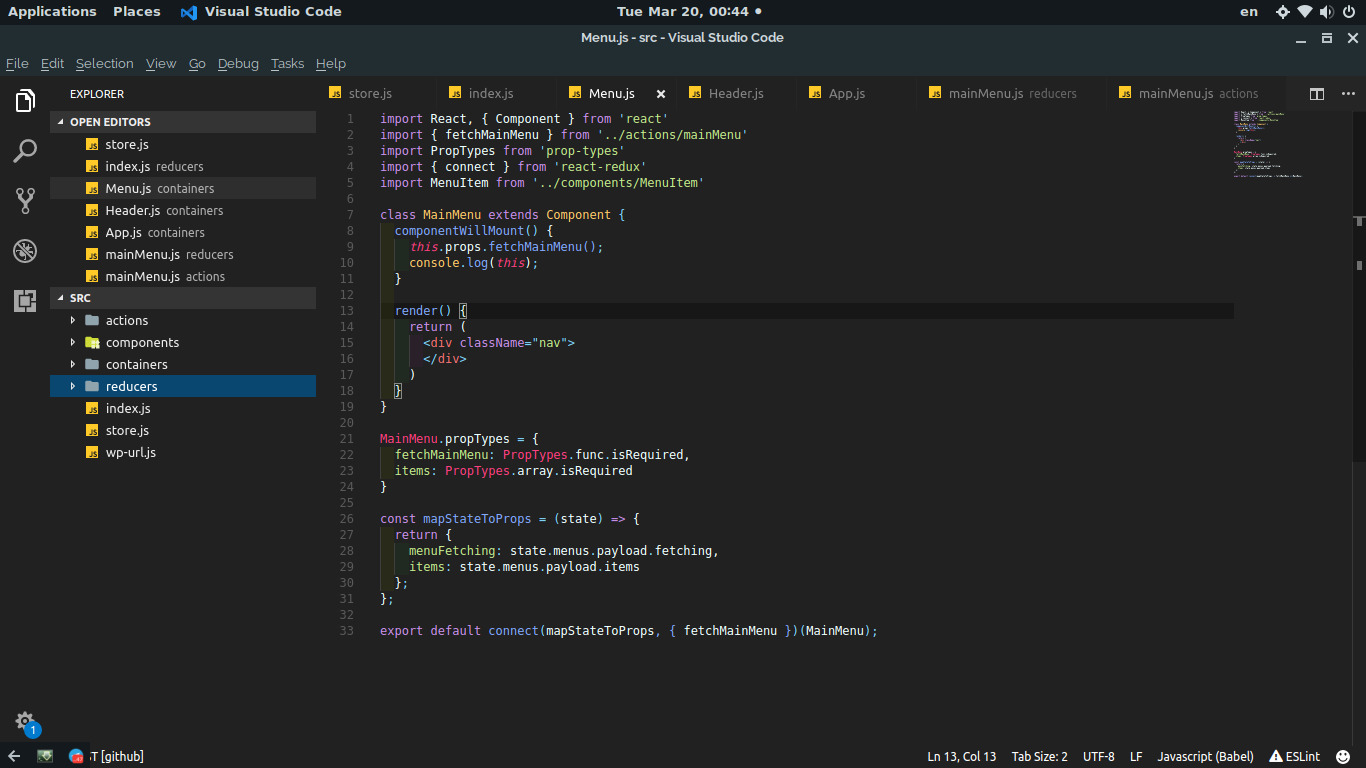Image resolution: width=1366 pixels, height=768 pixels.
Task: Open store.js in Open Editors list
Action: 183,144
